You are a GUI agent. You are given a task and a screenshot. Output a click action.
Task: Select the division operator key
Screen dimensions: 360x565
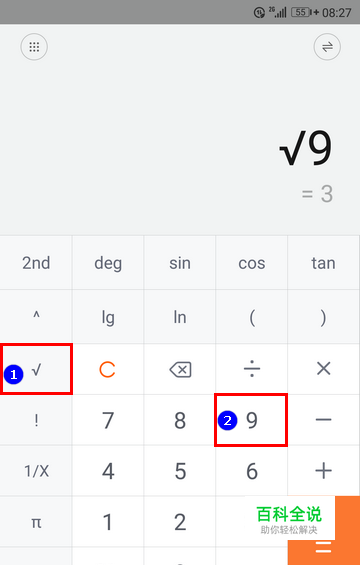coord(252,369)
